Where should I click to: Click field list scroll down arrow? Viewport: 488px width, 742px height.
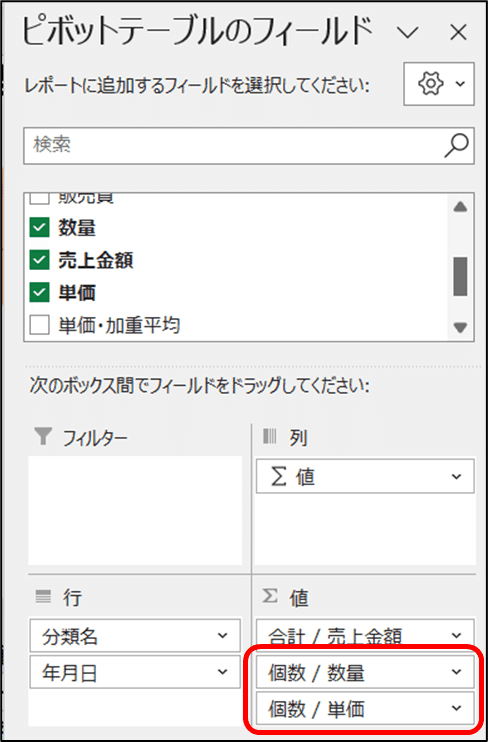460,327
